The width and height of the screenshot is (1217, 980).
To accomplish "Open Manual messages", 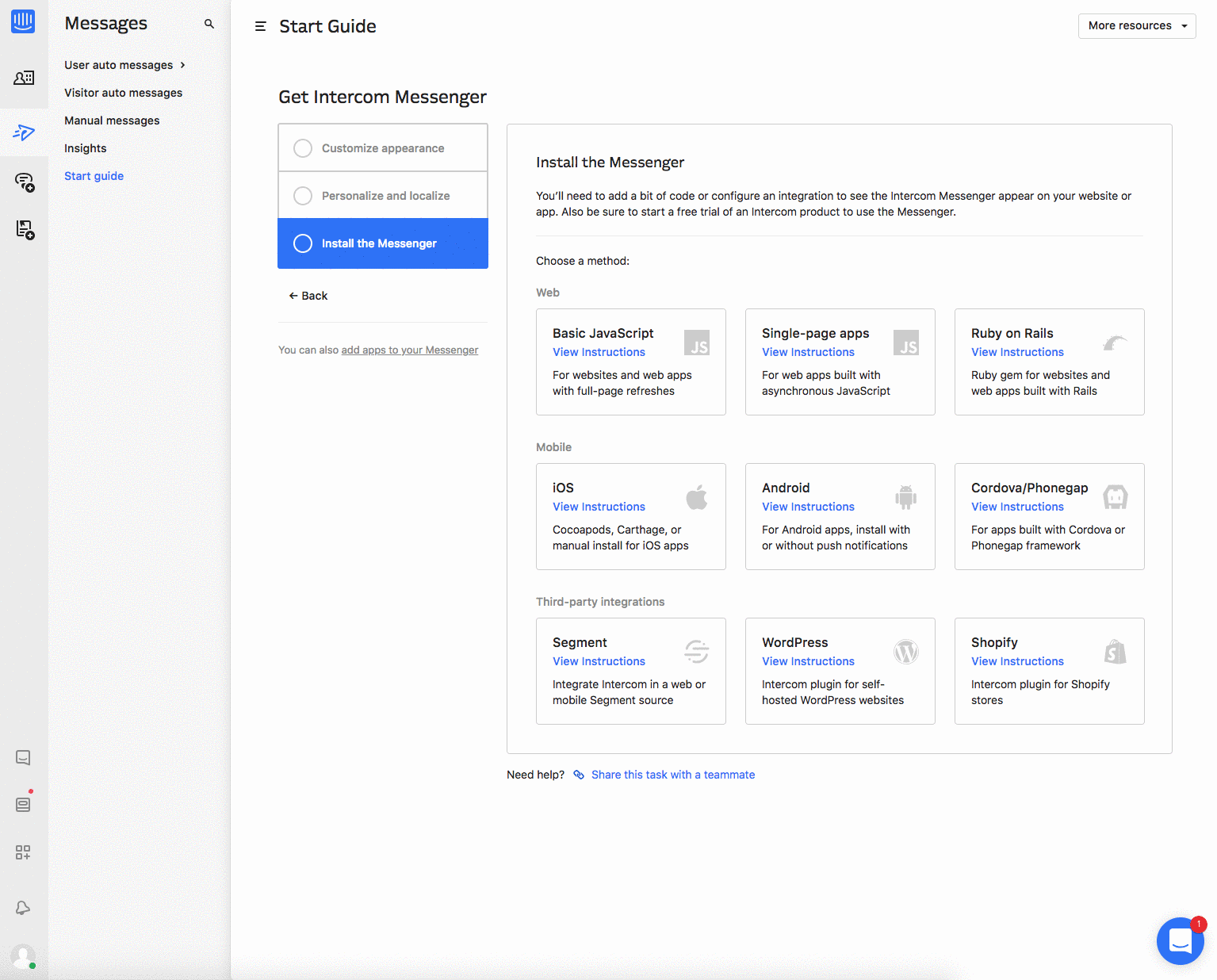I will (x=112, y=121).
